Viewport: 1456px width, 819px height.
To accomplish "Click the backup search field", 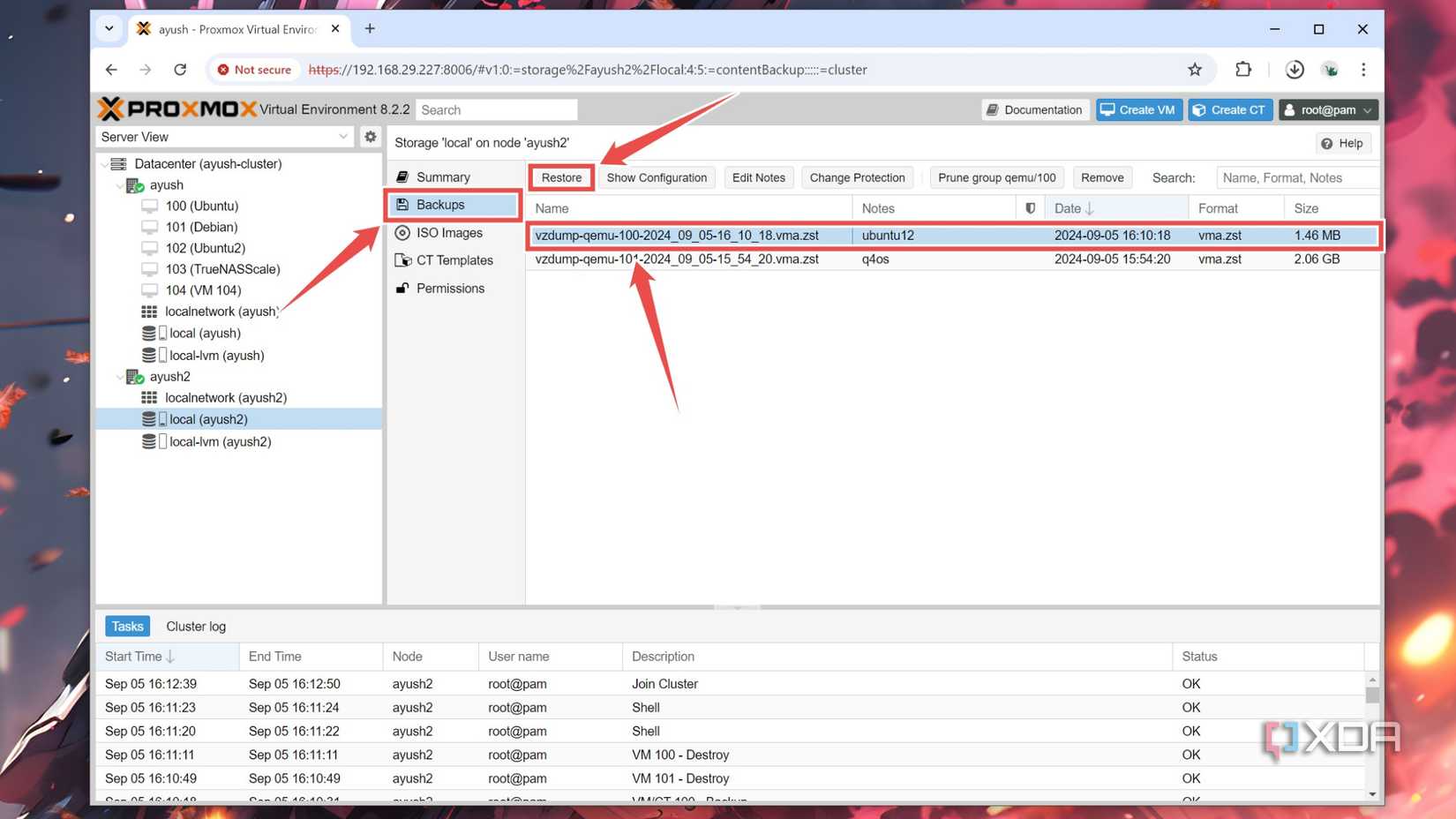I will click(1297, 177).
